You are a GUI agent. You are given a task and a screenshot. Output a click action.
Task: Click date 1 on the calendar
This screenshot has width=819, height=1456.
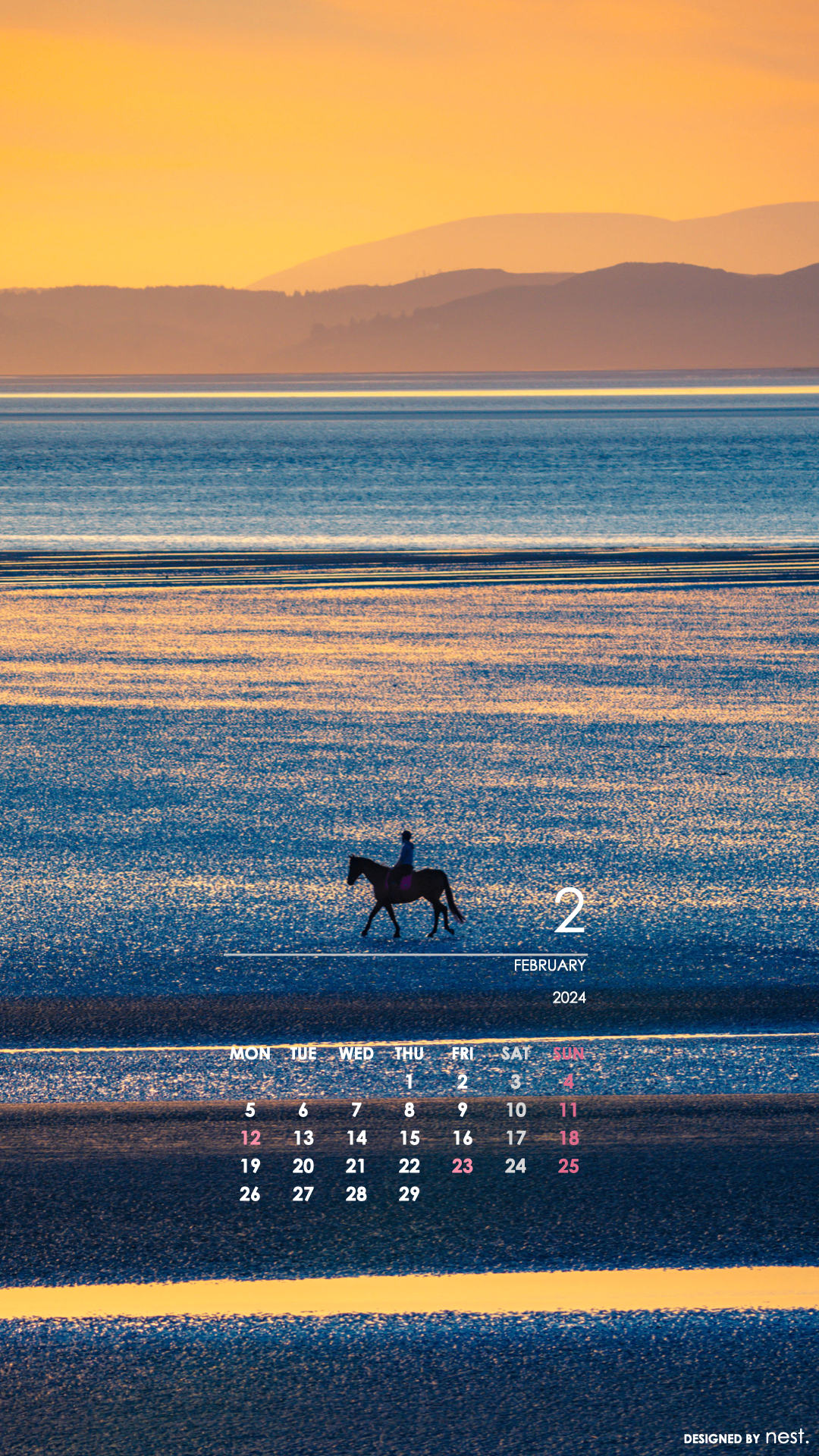coord(409,1081)
